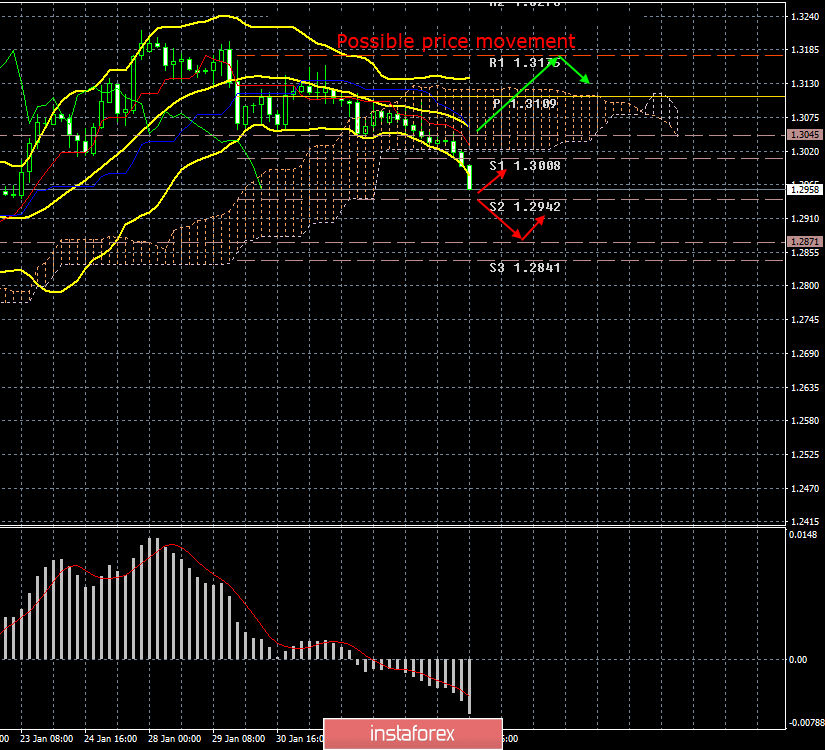Click the 1.3020 price axis label

805,152
